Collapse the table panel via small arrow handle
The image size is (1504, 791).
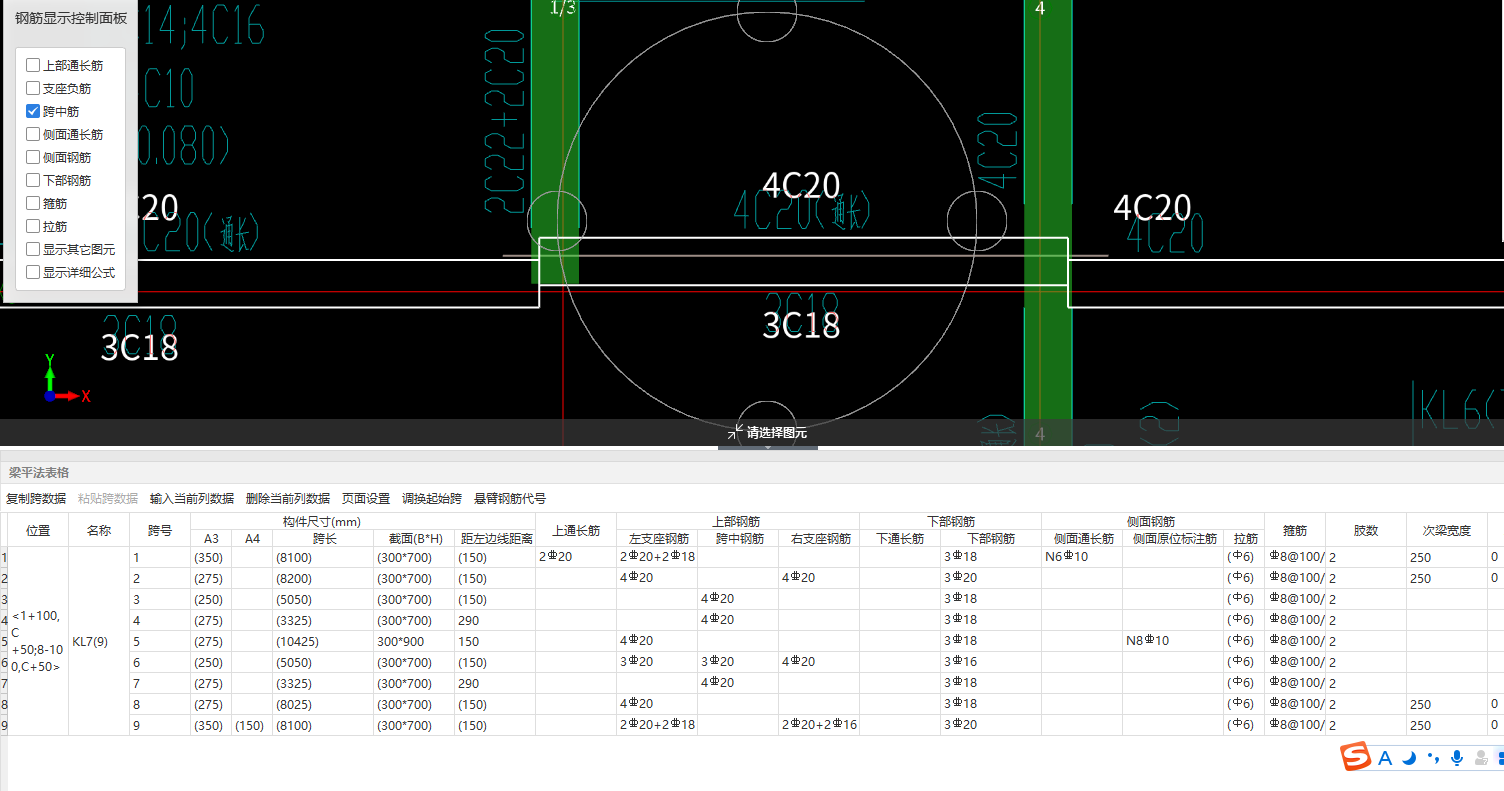768,447
